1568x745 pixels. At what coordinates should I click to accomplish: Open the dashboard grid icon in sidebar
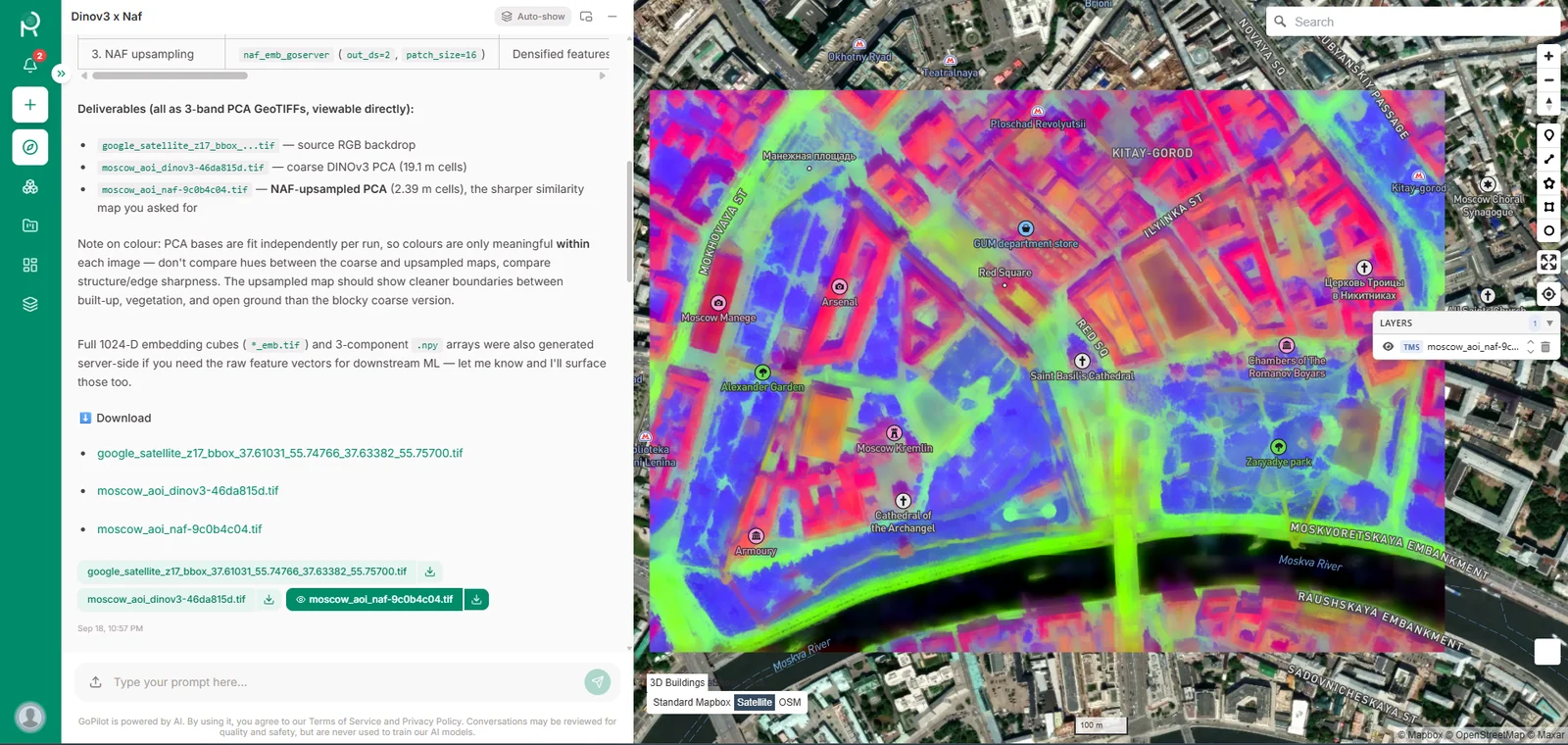[30, 265]
